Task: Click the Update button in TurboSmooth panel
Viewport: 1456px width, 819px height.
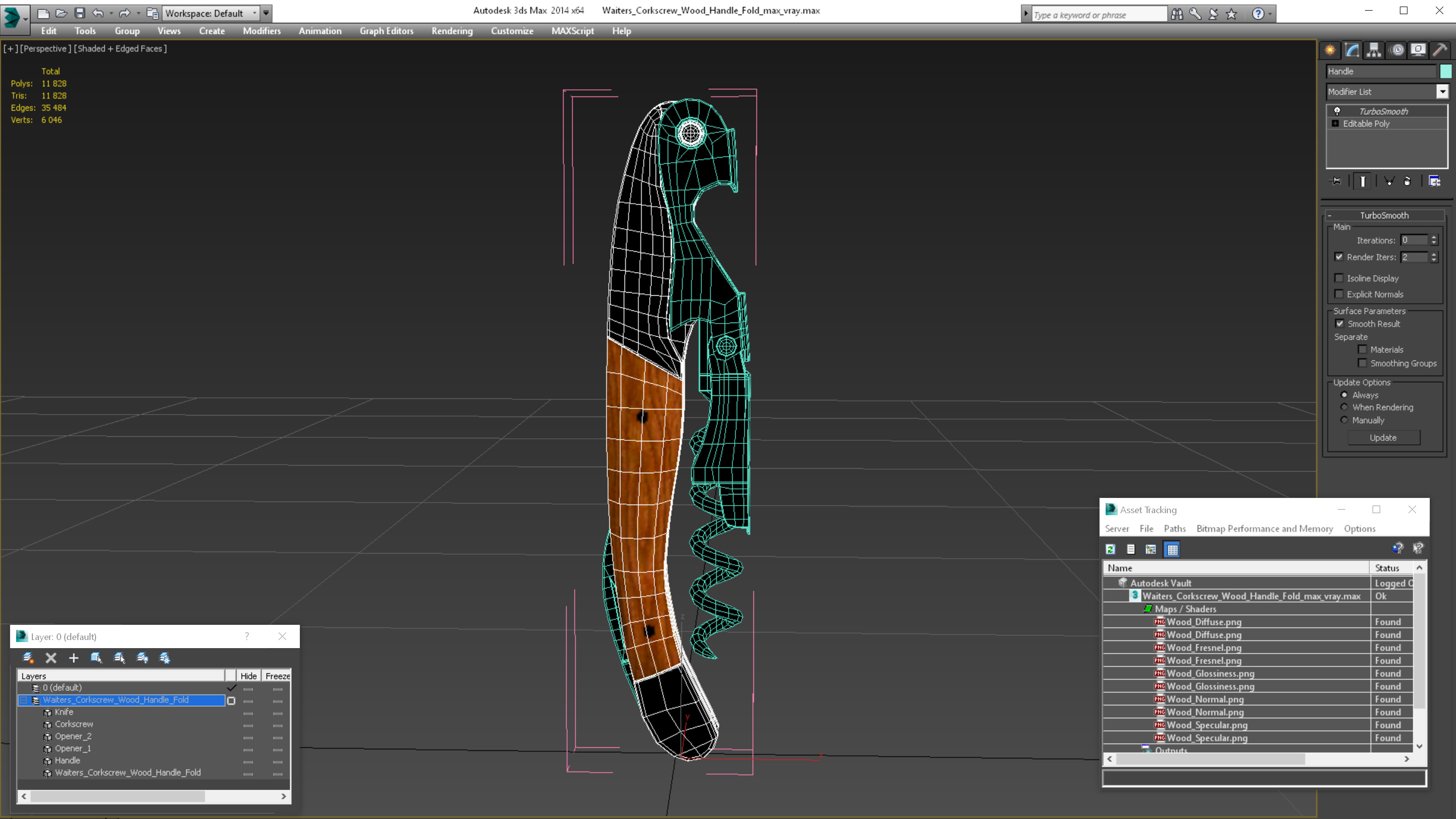Action: (x=1383, y=437)
